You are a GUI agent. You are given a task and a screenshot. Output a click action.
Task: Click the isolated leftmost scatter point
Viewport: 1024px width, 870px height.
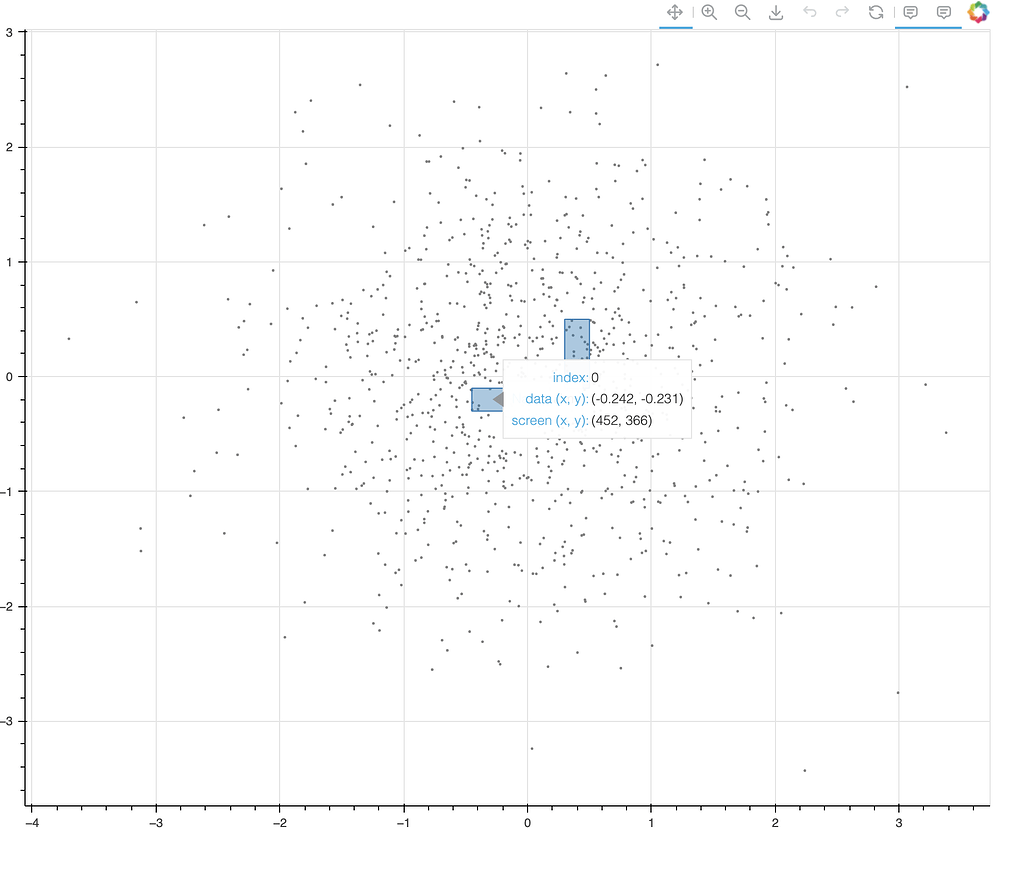tap(68, 340)
